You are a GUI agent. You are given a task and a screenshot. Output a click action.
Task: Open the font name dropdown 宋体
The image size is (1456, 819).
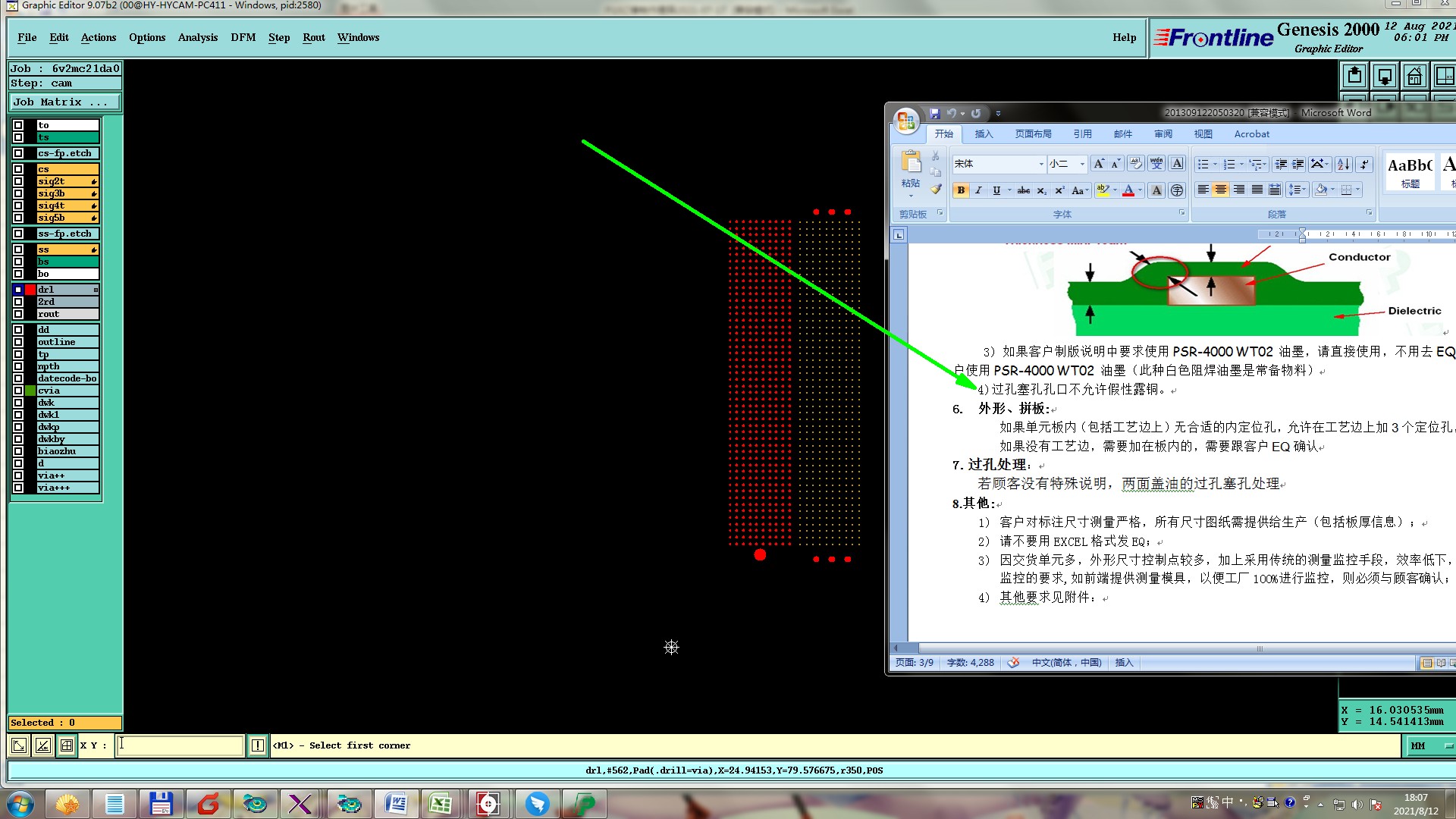click(1040, 164)
